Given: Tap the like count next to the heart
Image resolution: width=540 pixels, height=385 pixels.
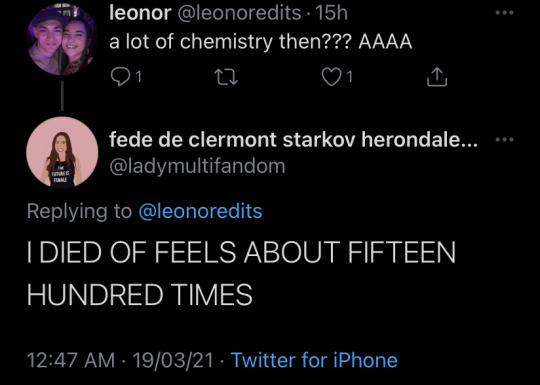Looking at the screenshot, I should 350,77.
